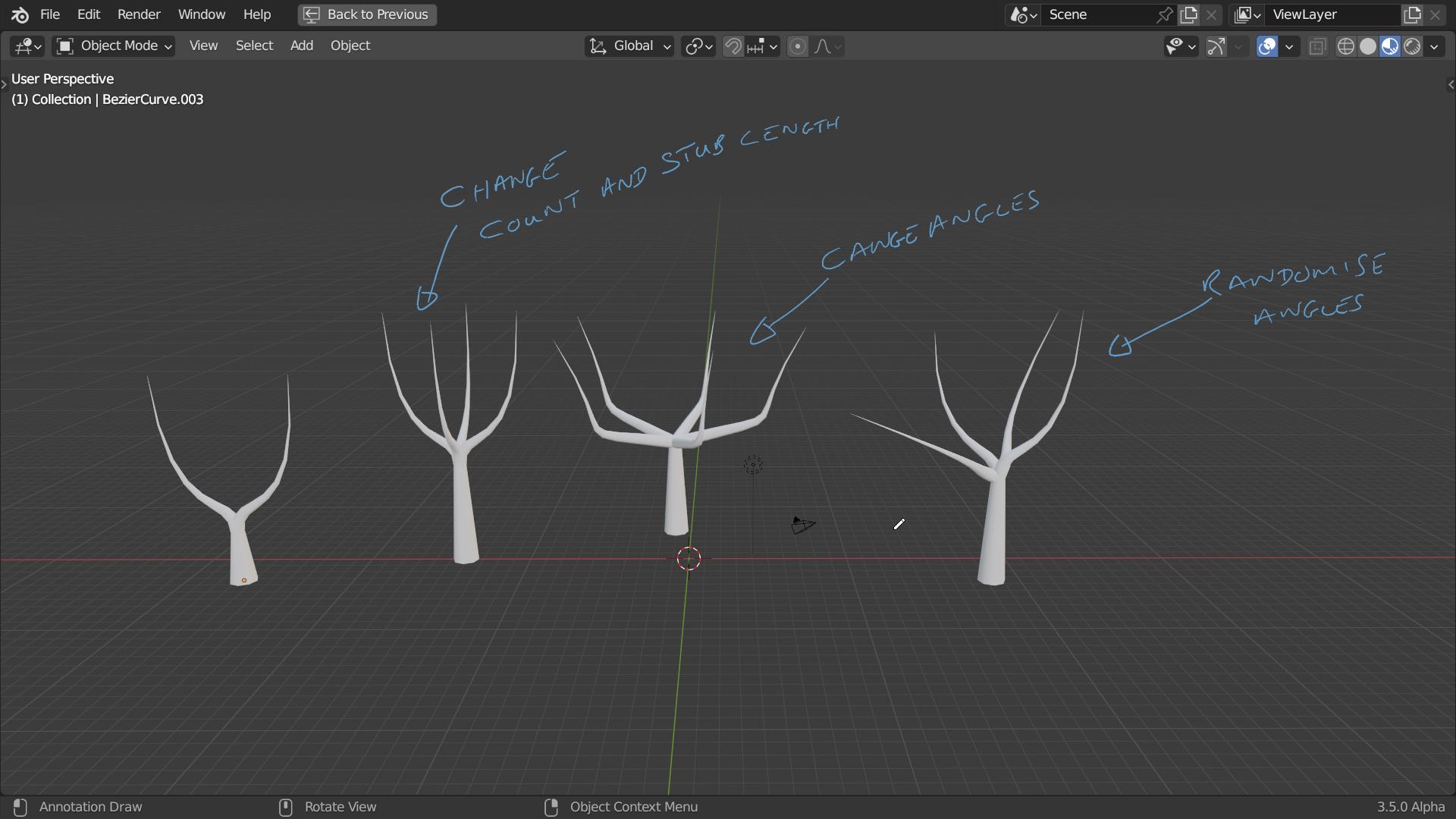Open the transform pivot point dropdown

[698, 46]
